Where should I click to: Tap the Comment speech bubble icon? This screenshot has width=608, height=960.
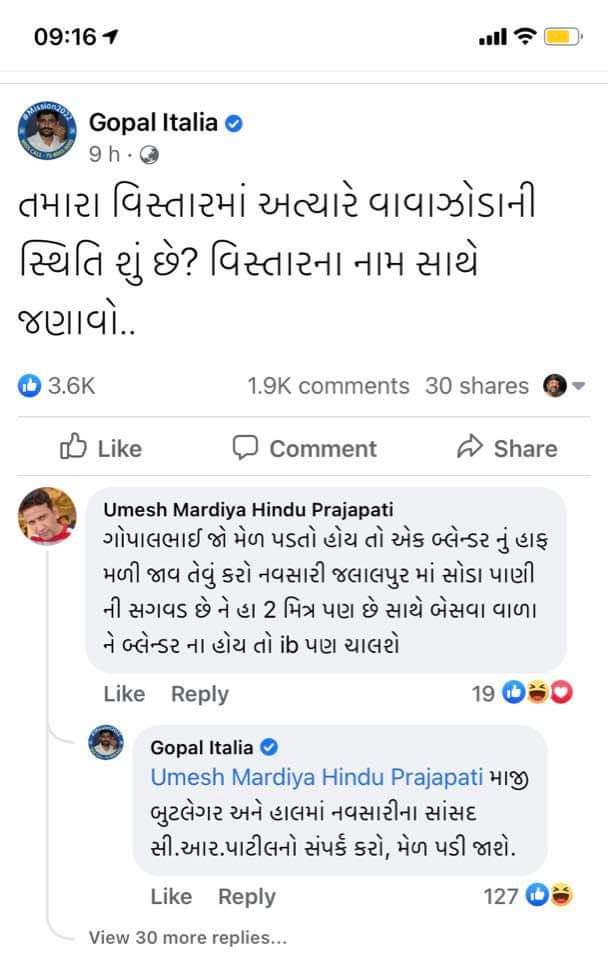(x=246, y=447)
